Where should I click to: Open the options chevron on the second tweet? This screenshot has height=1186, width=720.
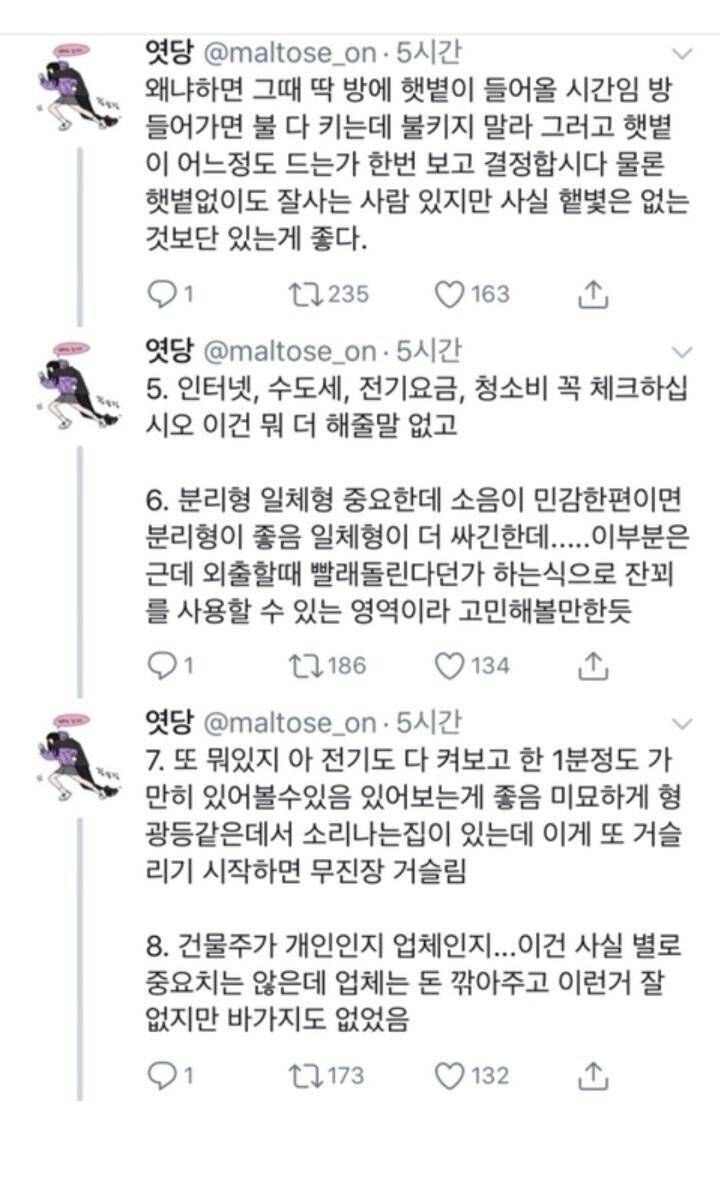point(683,350)
